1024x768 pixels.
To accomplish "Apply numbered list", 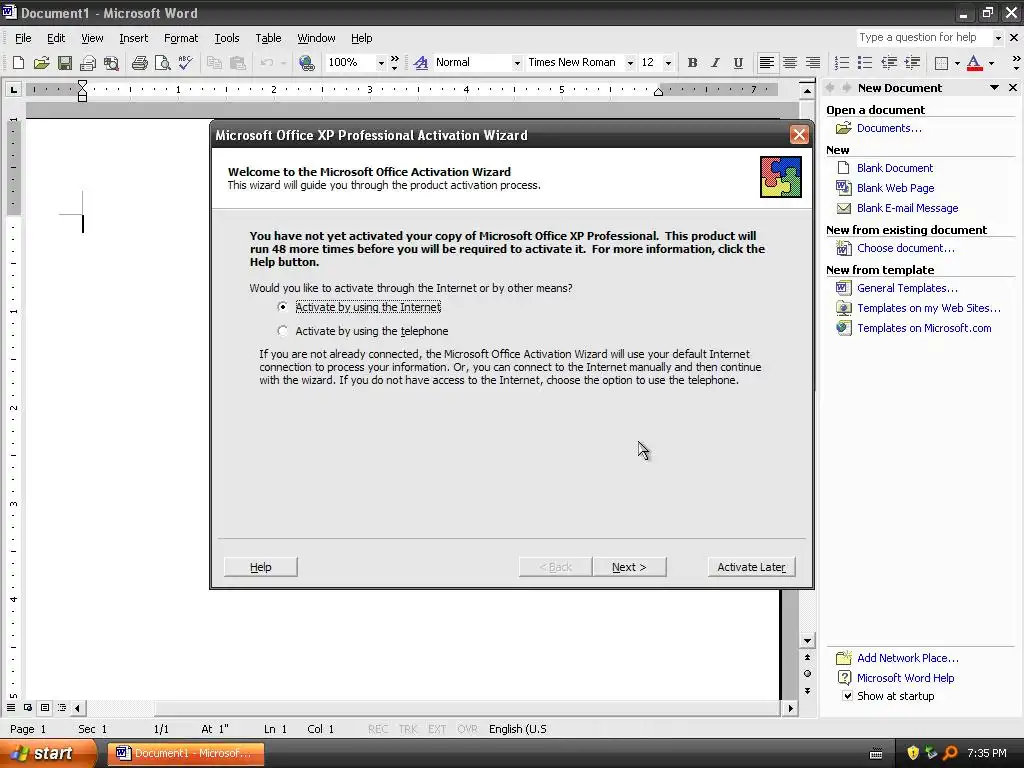I will coord(842,63).
